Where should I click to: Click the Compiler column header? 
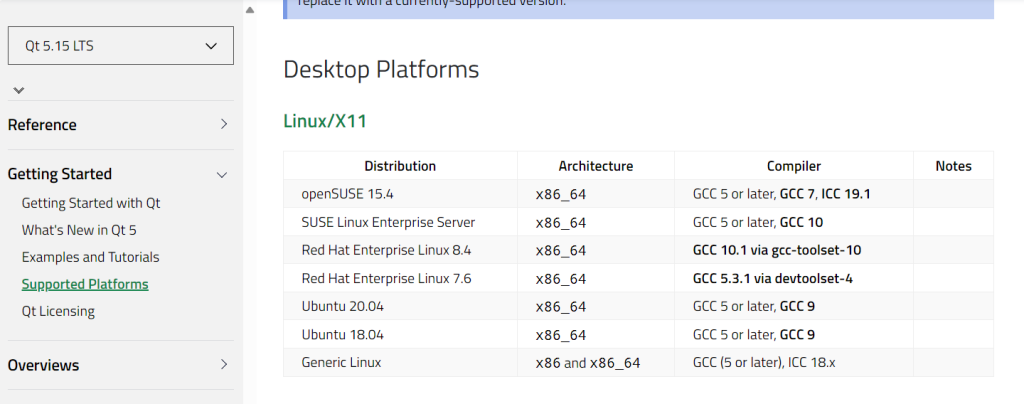(x=793, y=166)
